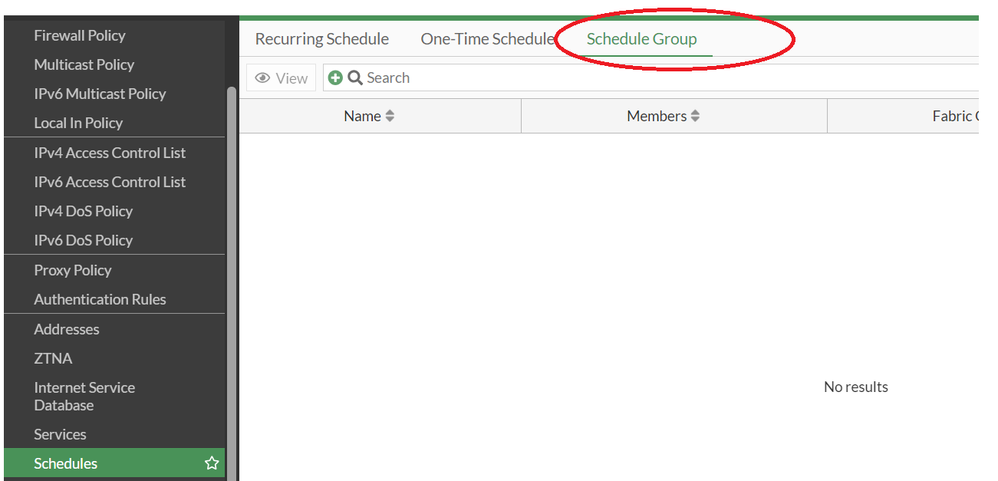Click the eye icon on View button
Image resolution: width=998 pixels, height=481 pixels.
[x=263, y=78]
